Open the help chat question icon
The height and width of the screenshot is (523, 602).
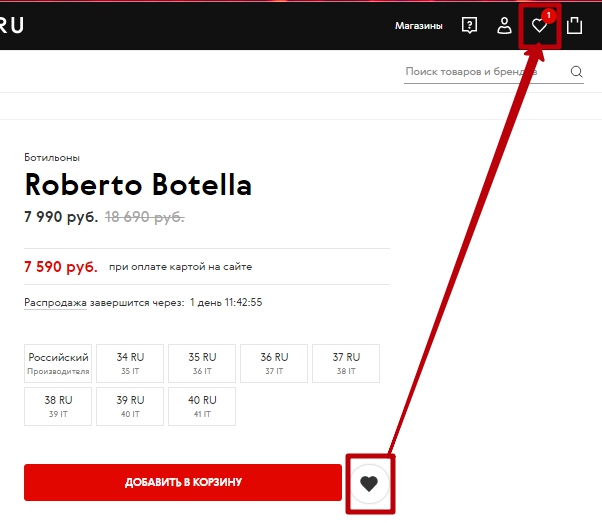tap(469, 26)
